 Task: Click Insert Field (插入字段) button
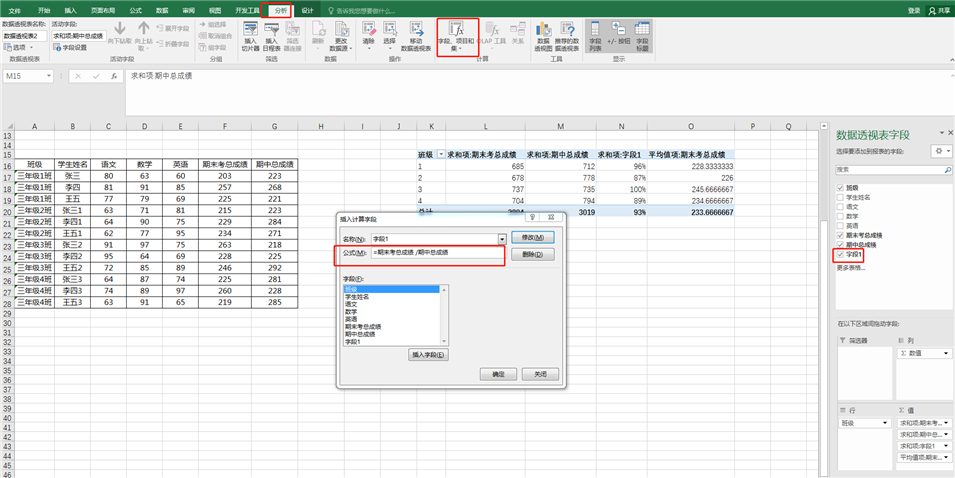[x=428, y=354]
